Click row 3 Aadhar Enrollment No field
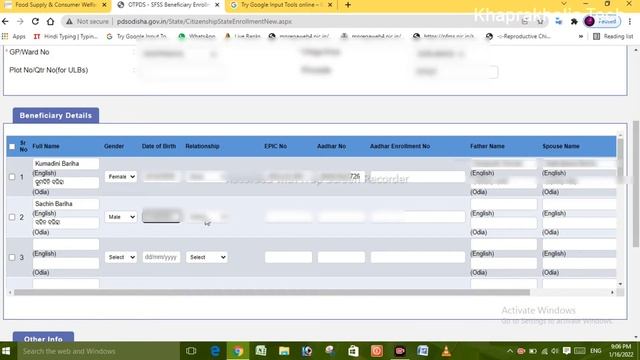The width and height of the screenshot is (640, 360). click(x=418, y=257)
